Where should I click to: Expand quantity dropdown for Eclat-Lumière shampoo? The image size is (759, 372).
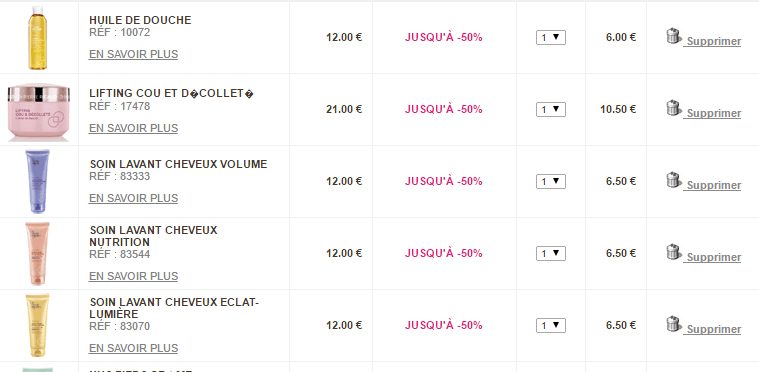click(551, 325)
